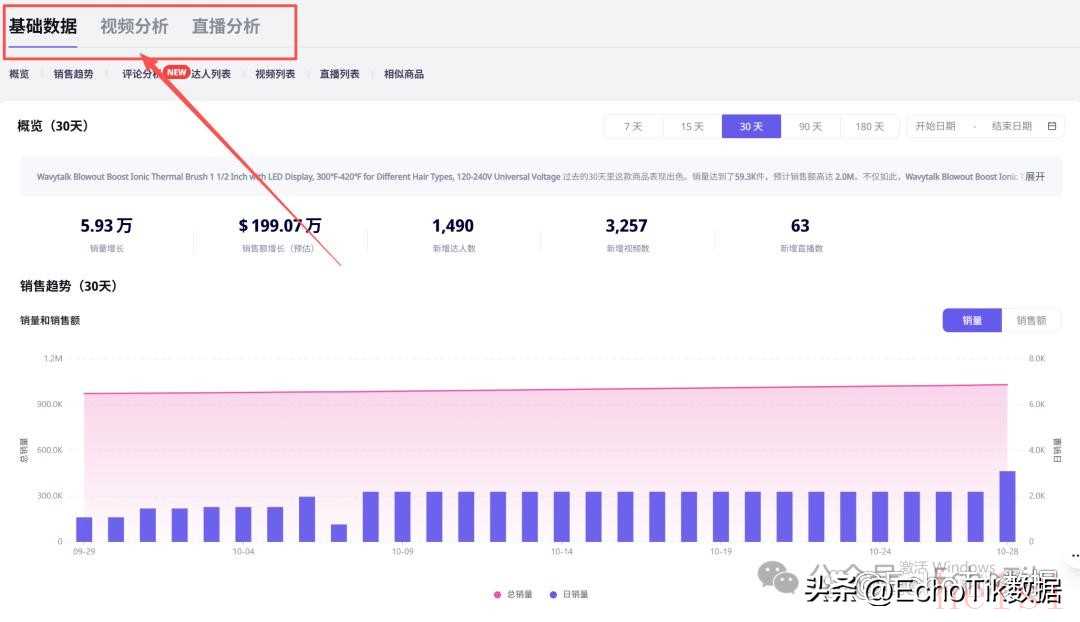Click the tallest bar at 10-28
Screen dimensions: 1080x622
1007,506
